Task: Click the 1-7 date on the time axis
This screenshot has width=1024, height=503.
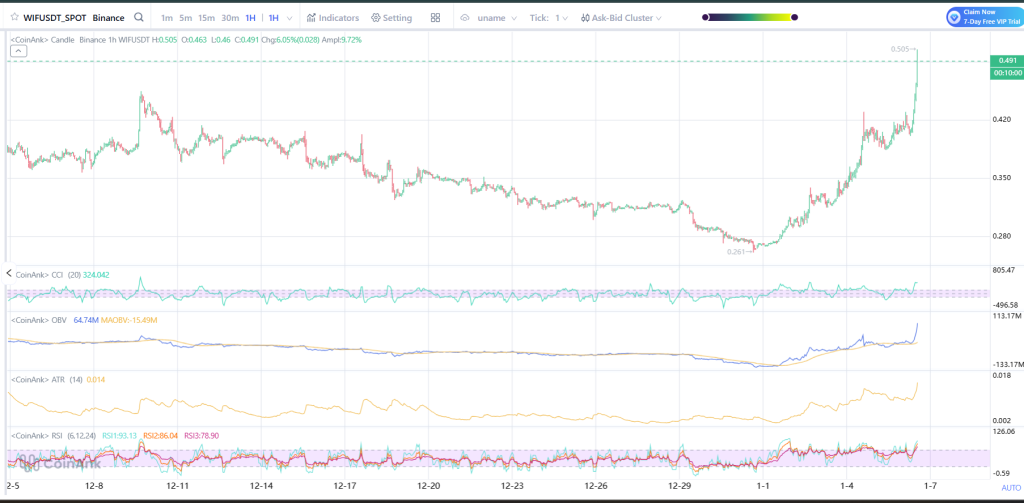Action: point(931,487)
